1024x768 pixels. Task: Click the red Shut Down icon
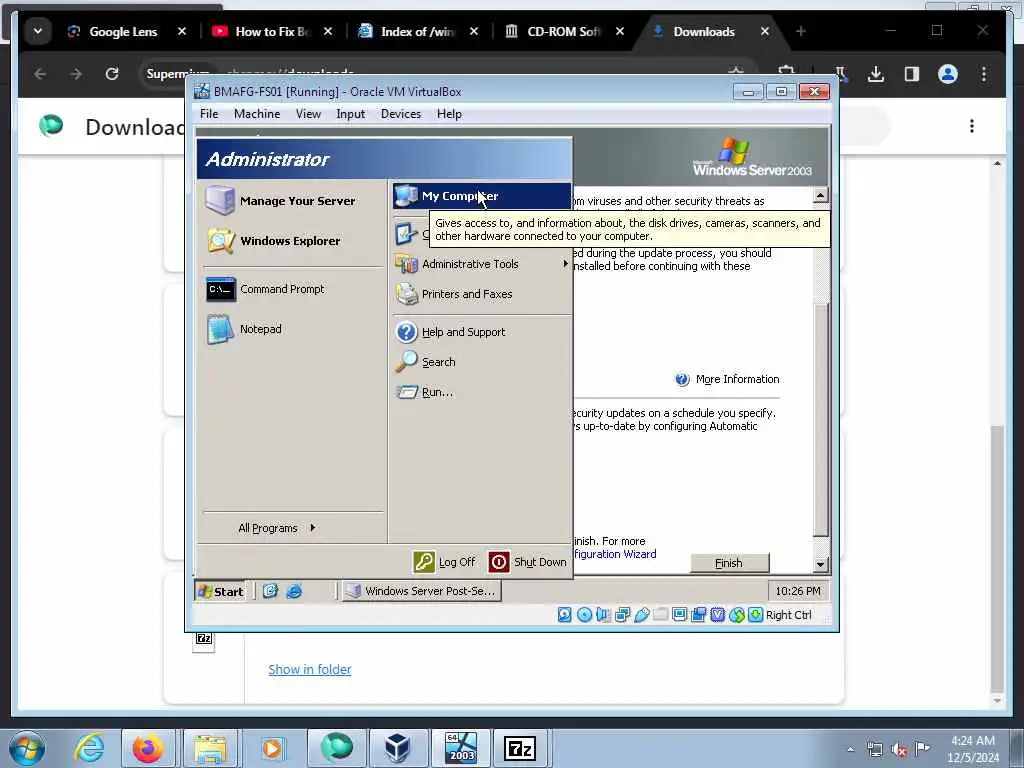[499, 562]
